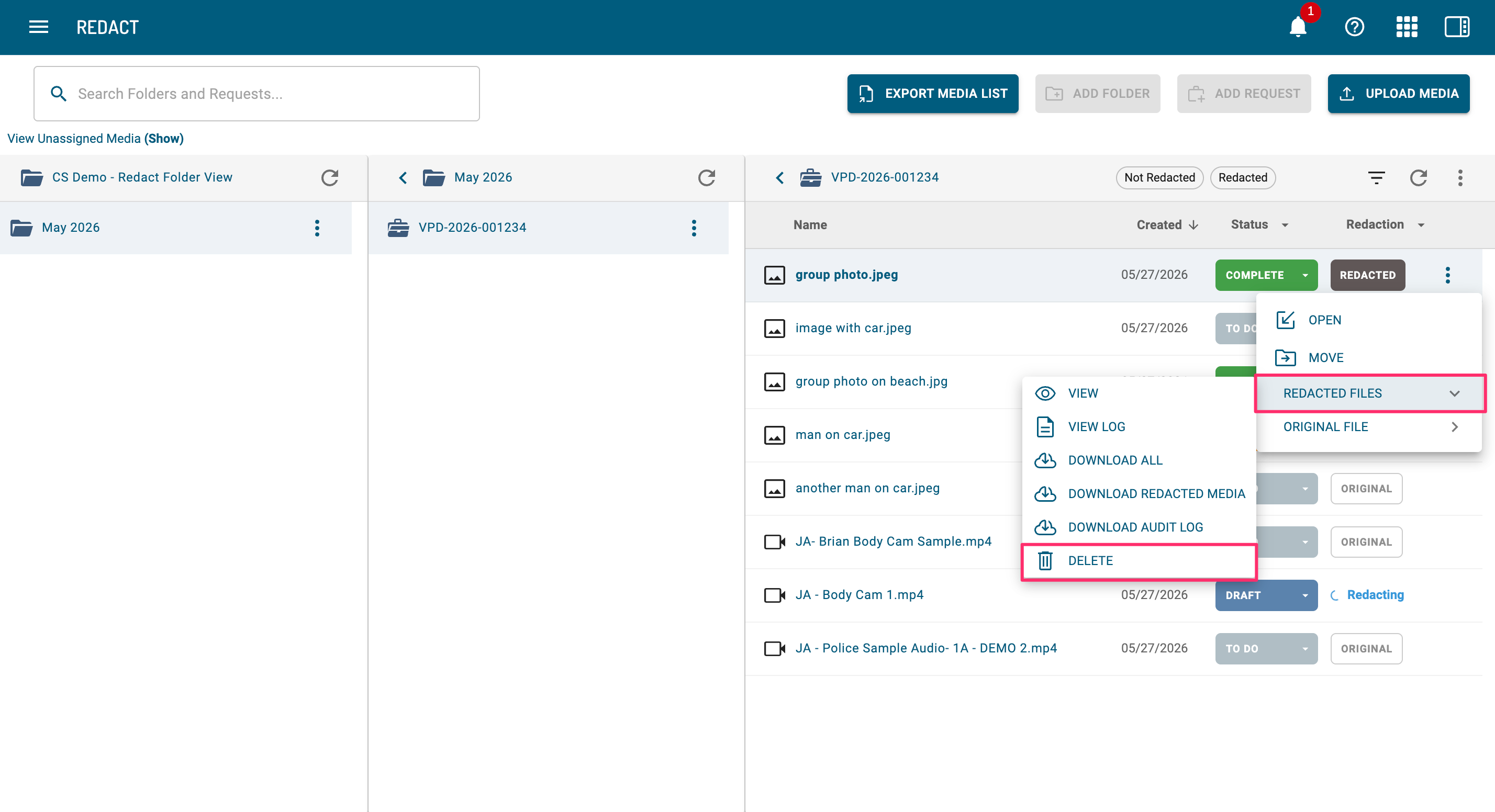The height and width of the screenshot is (812, 1495).
Task: Toggle the Redacted filter chip
Action: tap(1243, 177)
